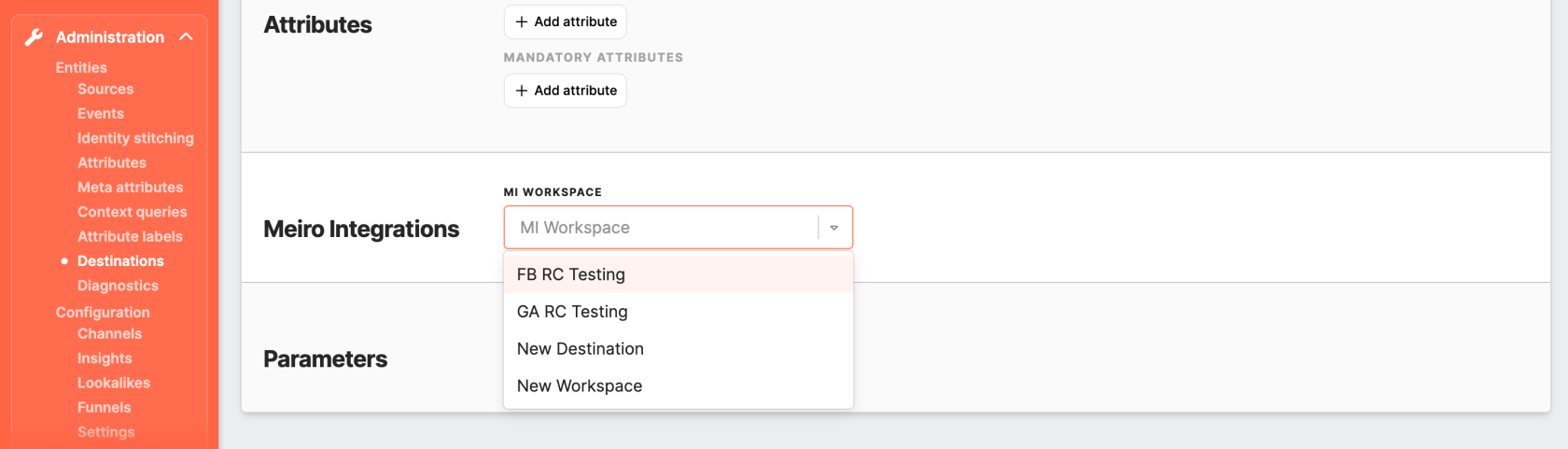Navigate to Lookalikes configuration
This screenshot has height=449, width=1568.
114,383
